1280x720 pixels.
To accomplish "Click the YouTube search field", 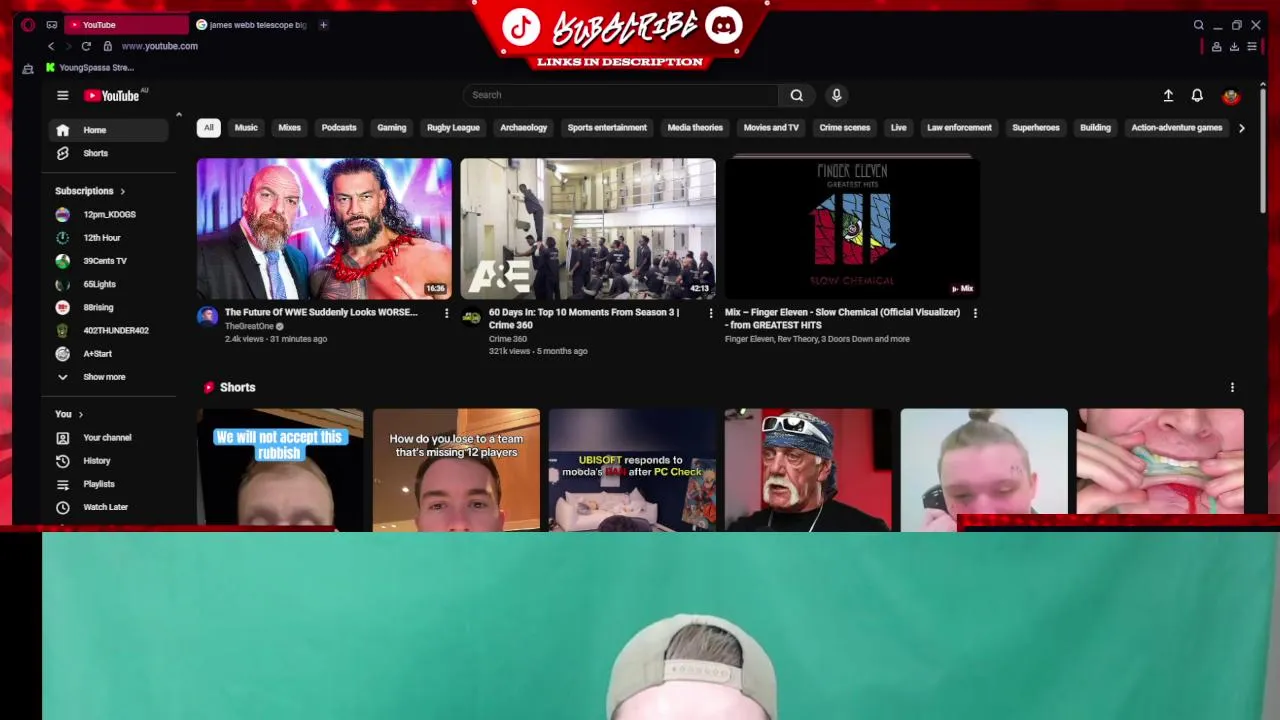I will pyautogui.click(x=620, y=95).
